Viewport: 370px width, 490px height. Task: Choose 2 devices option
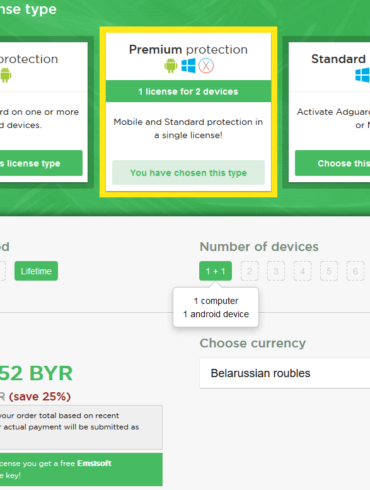point(249,271)
